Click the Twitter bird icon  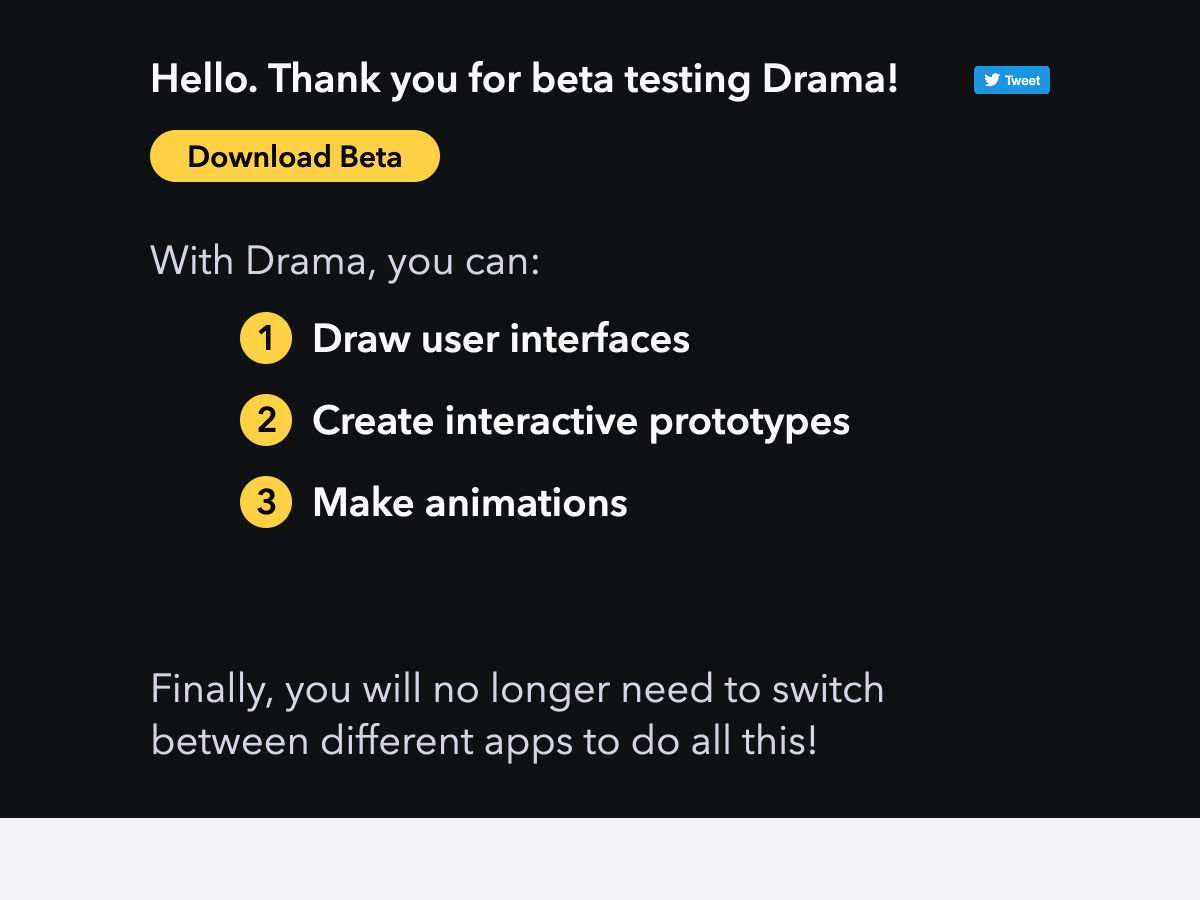click(991, 80)
